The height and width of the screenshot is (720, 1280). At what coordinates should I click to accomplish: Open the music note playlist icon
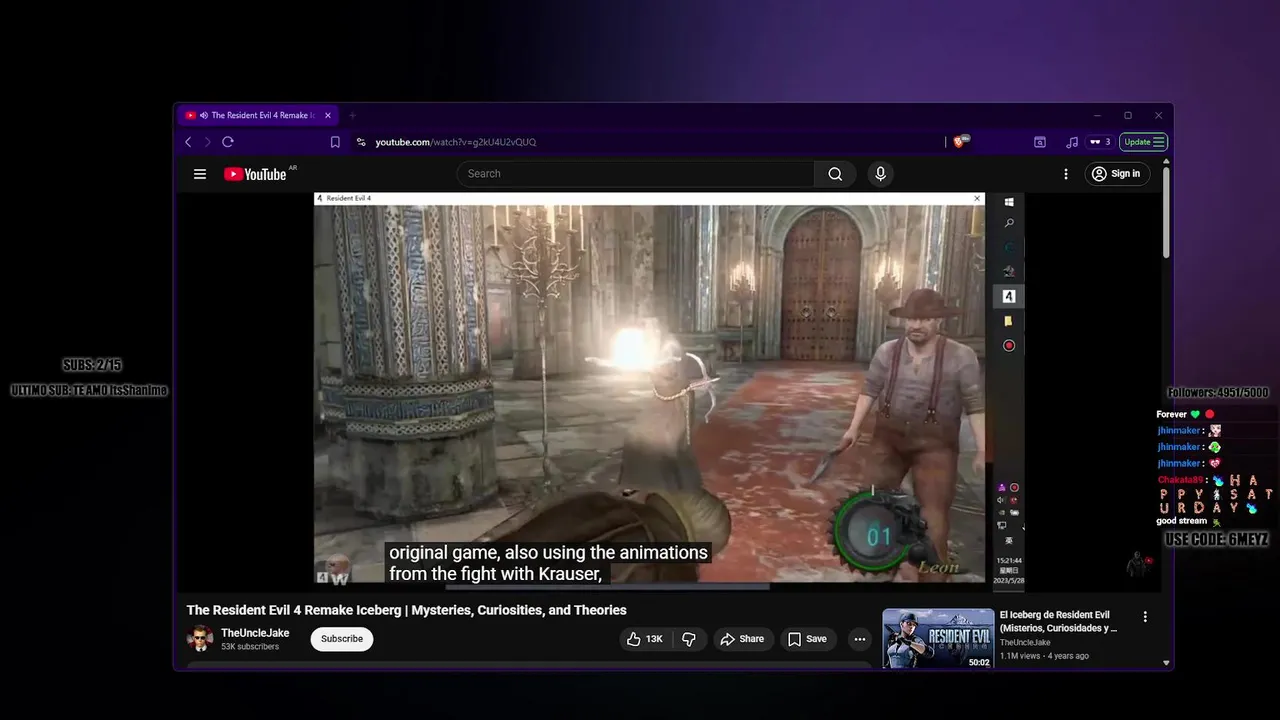tap(1072, 142)
